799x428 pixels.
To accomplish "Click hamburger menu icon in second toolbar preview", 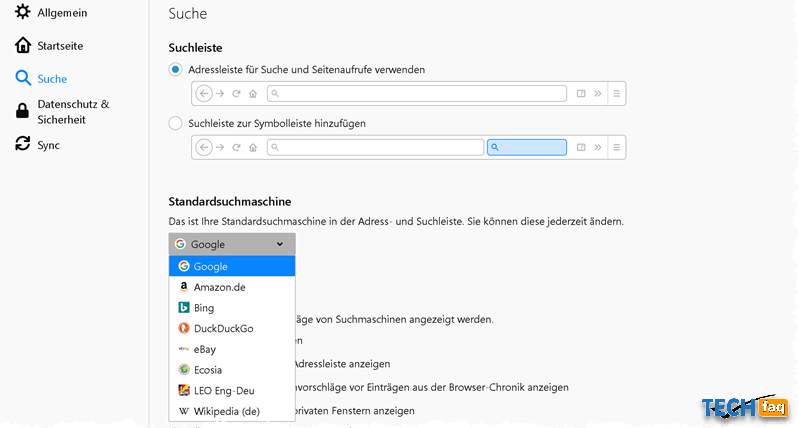I will click(x=617, y=147).
